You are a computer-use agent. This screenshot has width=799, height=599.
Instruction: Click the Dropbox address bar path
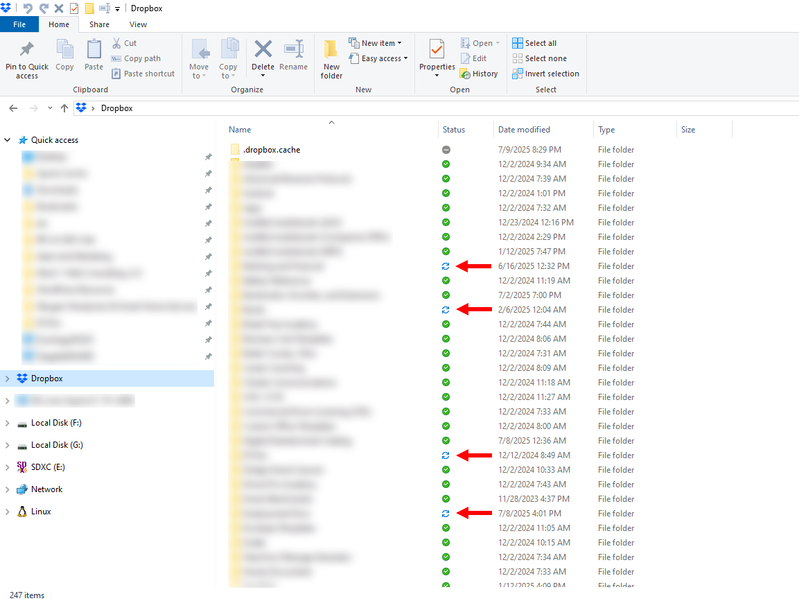117,108
